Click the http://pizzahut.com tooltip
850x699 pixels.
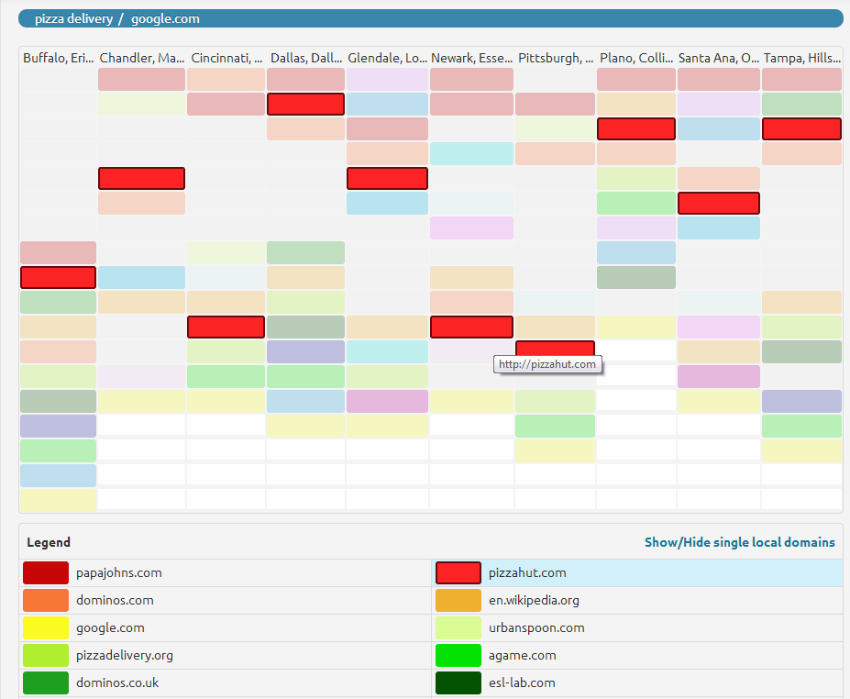548,364
